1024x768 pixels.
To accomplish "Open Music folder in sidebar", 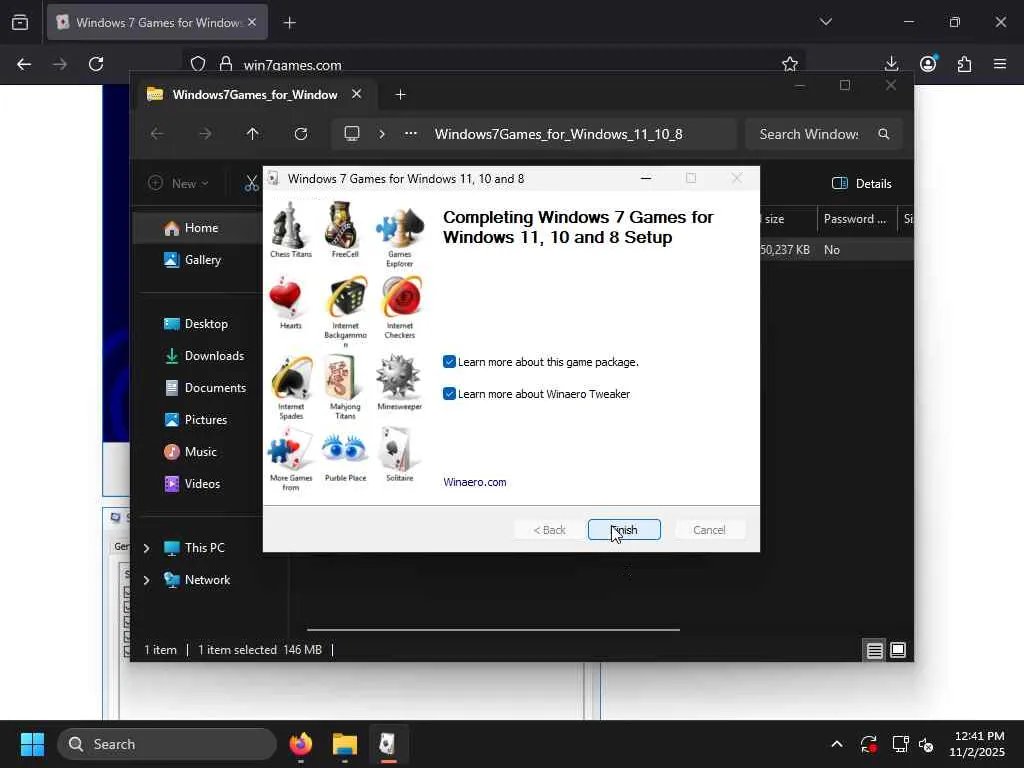I will coord(200,452).
